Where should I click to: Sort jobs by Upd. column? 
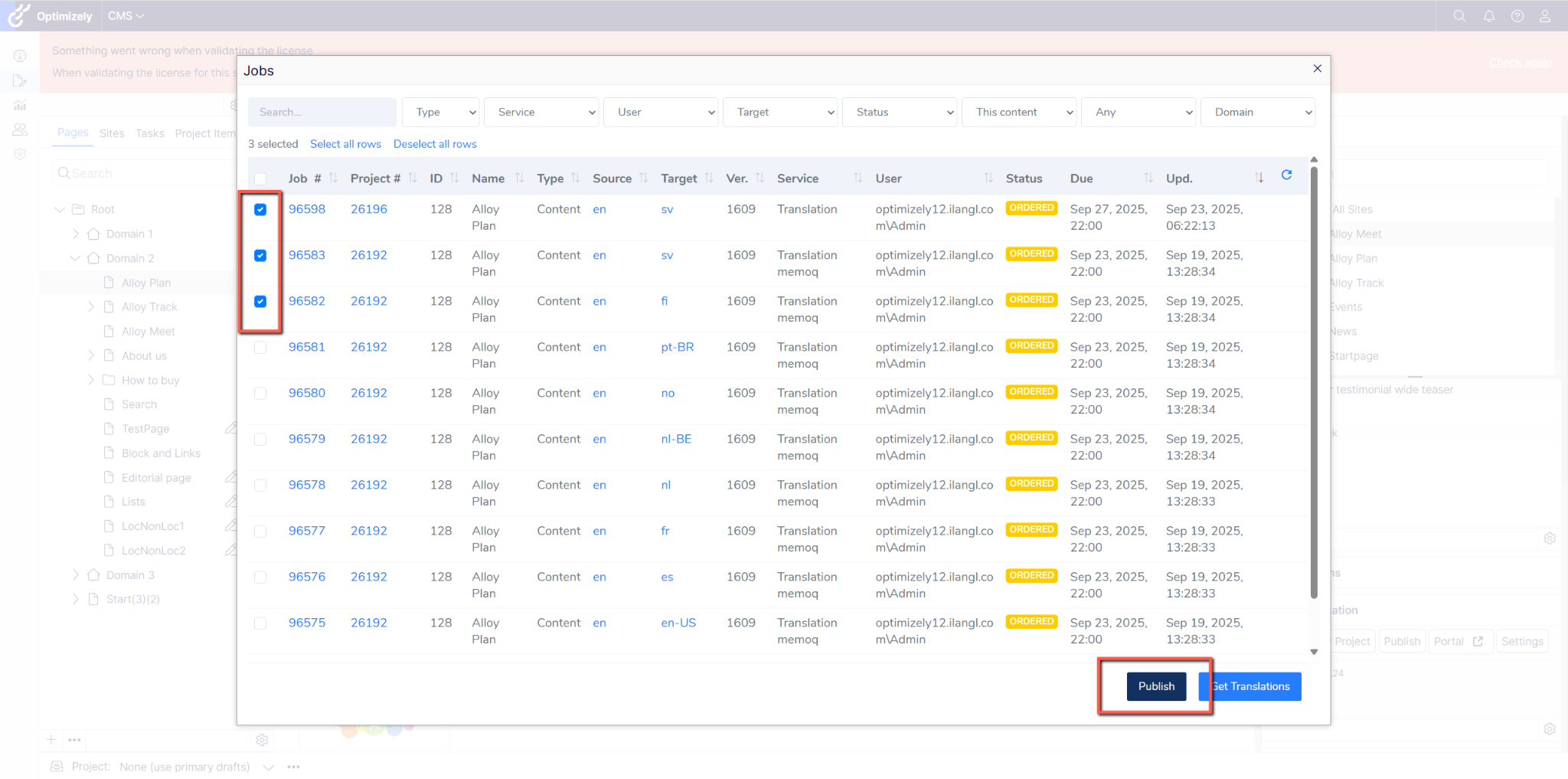[1259, 178]
